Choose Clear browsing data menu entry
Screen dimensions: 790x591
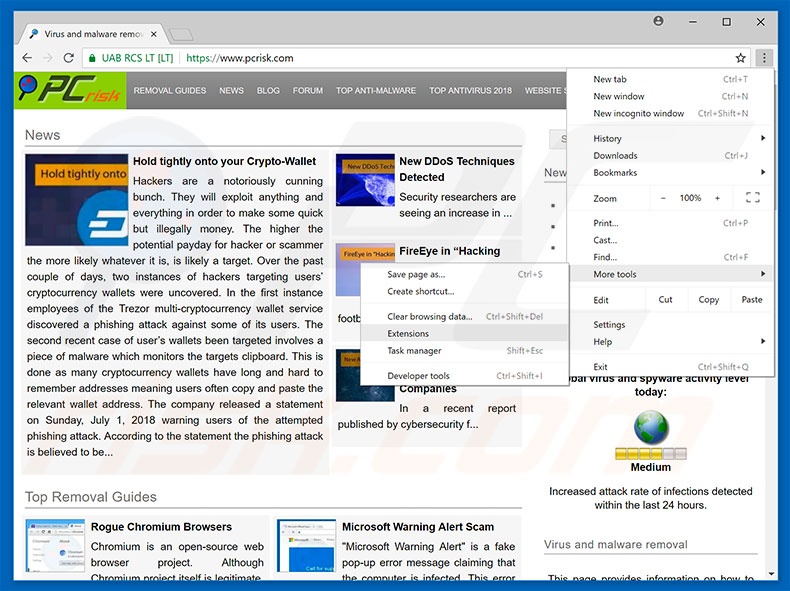pos(430,317)
